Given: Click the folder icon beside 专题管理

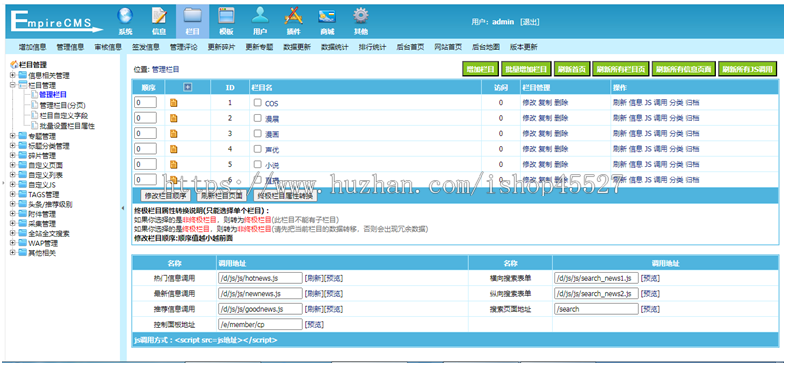Looking at the screenshot, I should 23,136.
